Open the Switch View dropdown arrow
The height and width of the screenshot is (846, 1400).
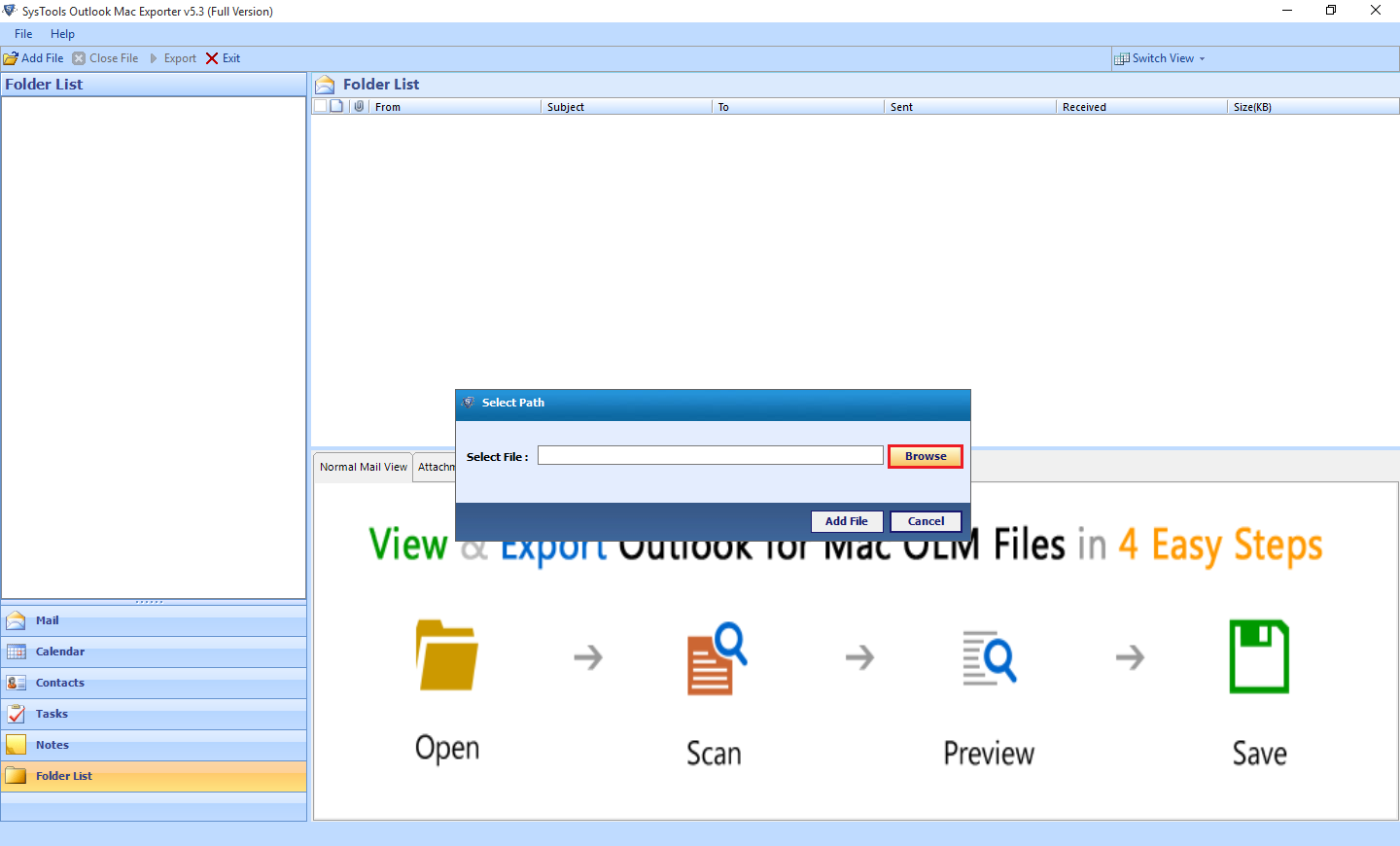click(x=1202, y=58)
